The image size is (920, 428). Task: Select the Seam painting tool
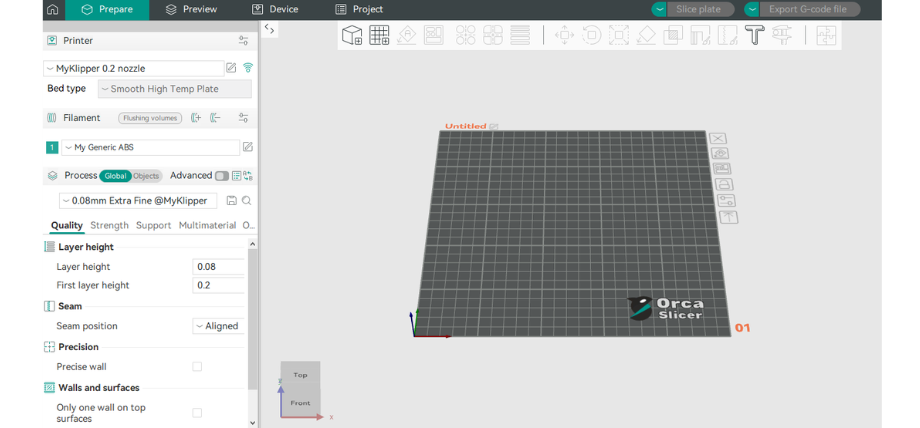[x=728, y=35]
